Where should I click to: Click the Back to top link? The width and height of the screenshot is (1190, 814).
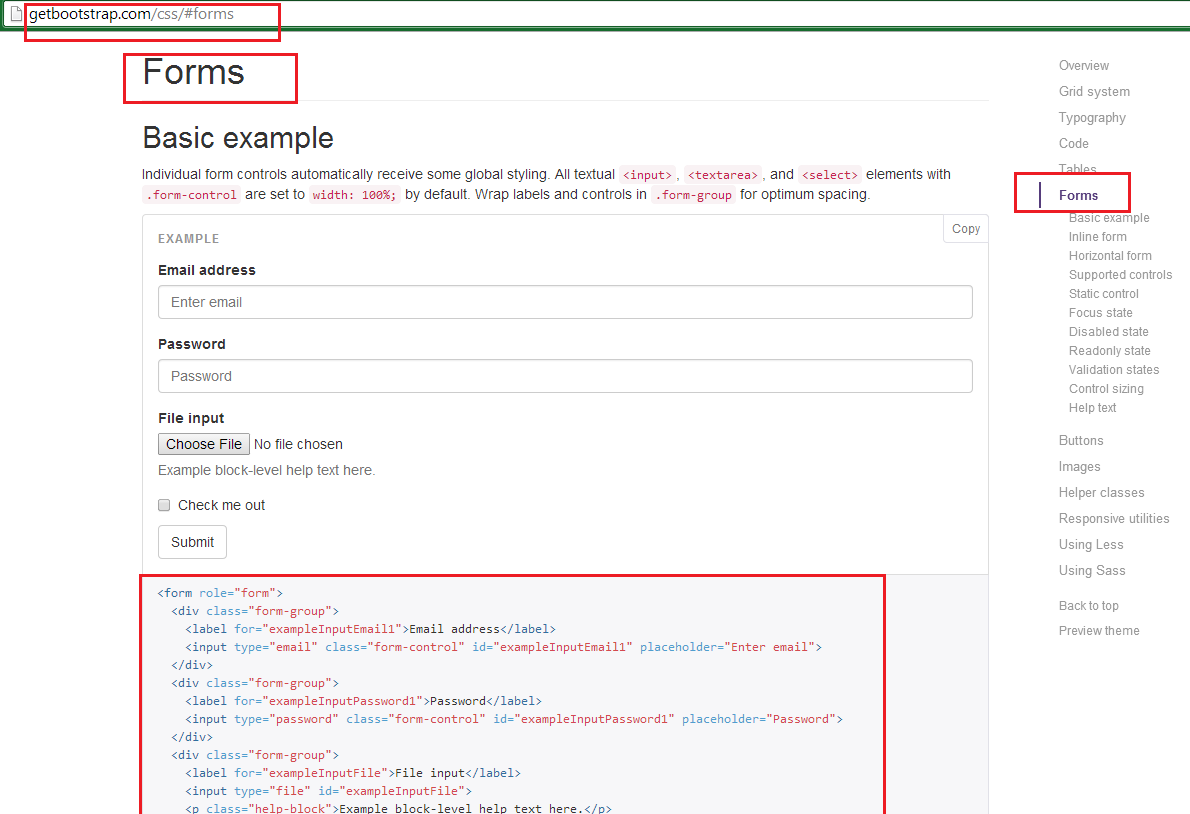pos(1088,606)
